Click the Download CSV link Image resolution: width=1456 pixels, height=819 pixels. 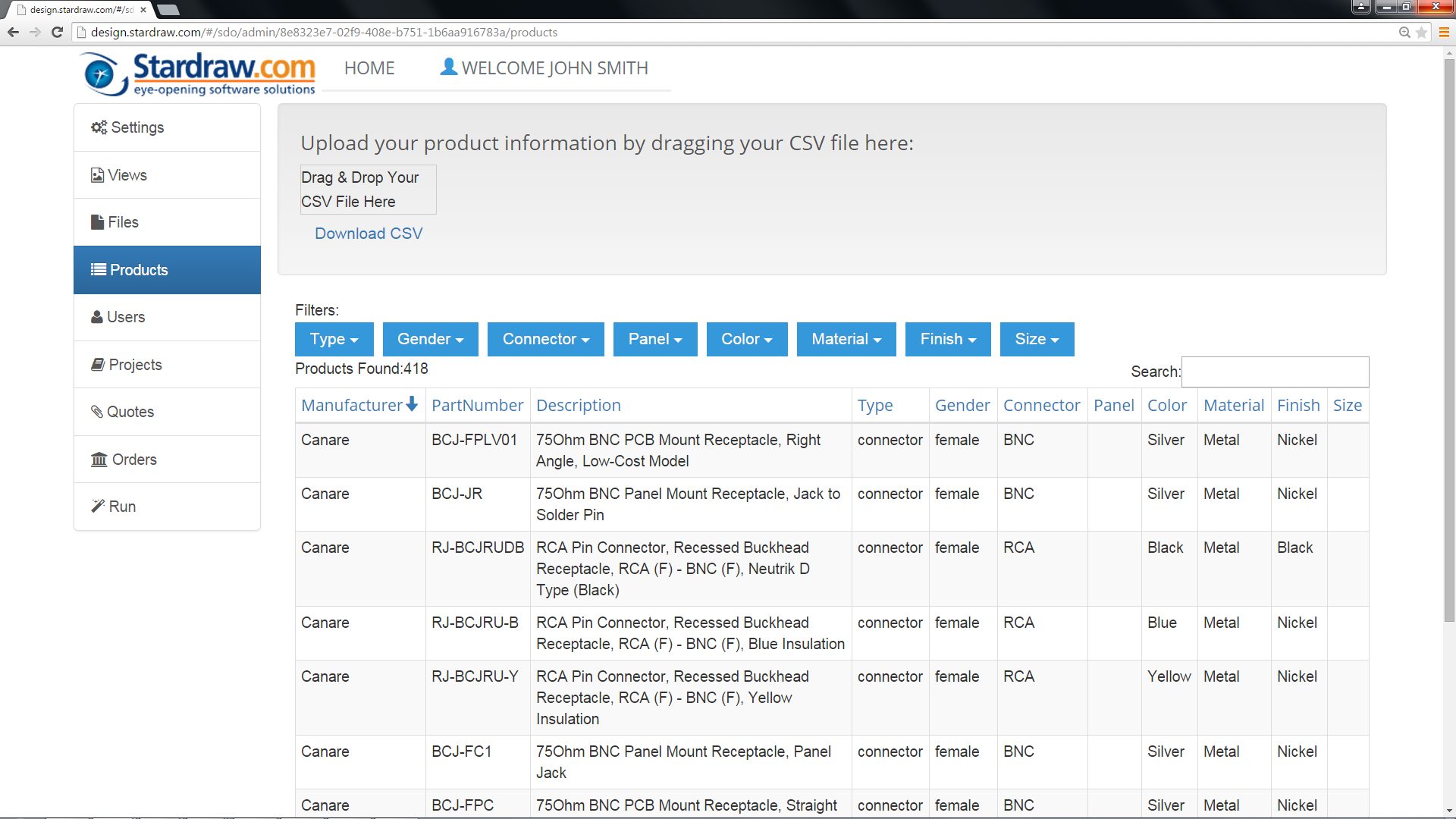(369, 234)
